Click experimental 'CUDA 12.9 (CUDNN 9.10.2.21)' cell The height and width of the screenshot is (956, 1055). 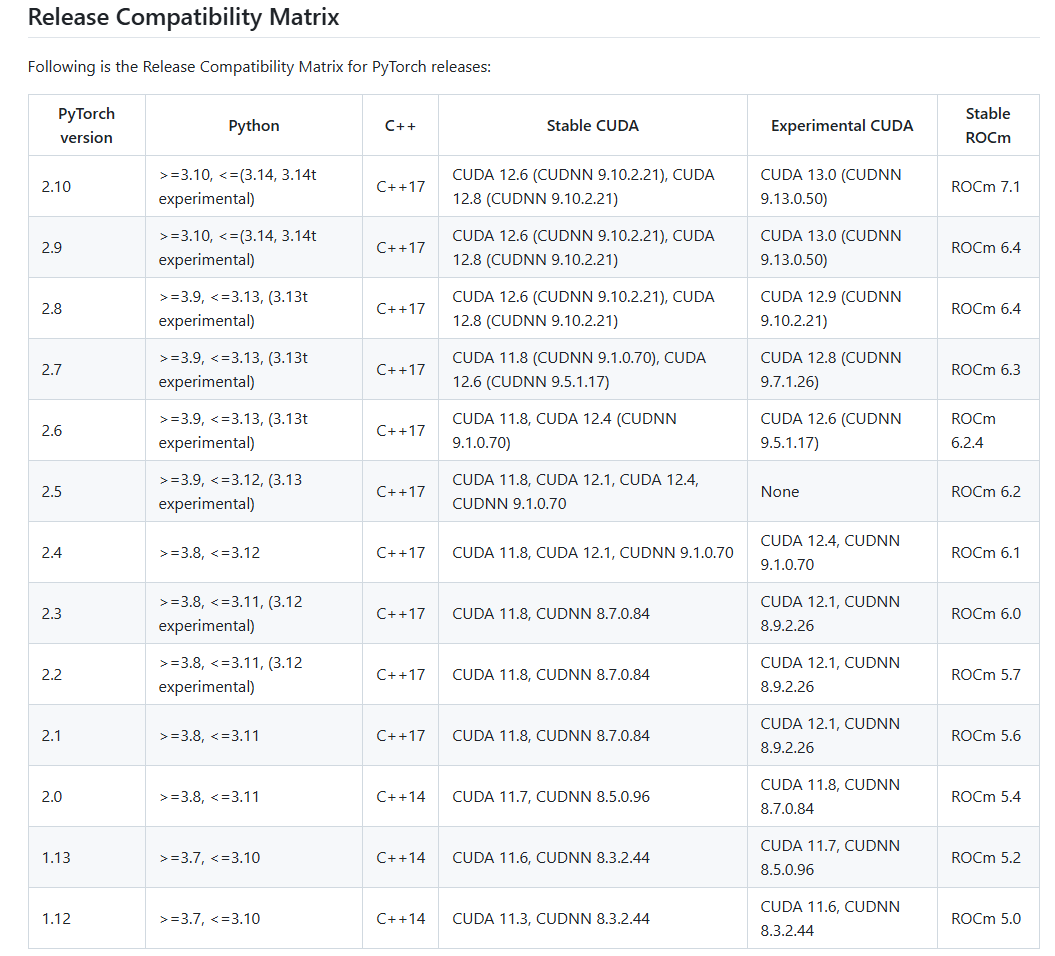click(x=842, y=308)
